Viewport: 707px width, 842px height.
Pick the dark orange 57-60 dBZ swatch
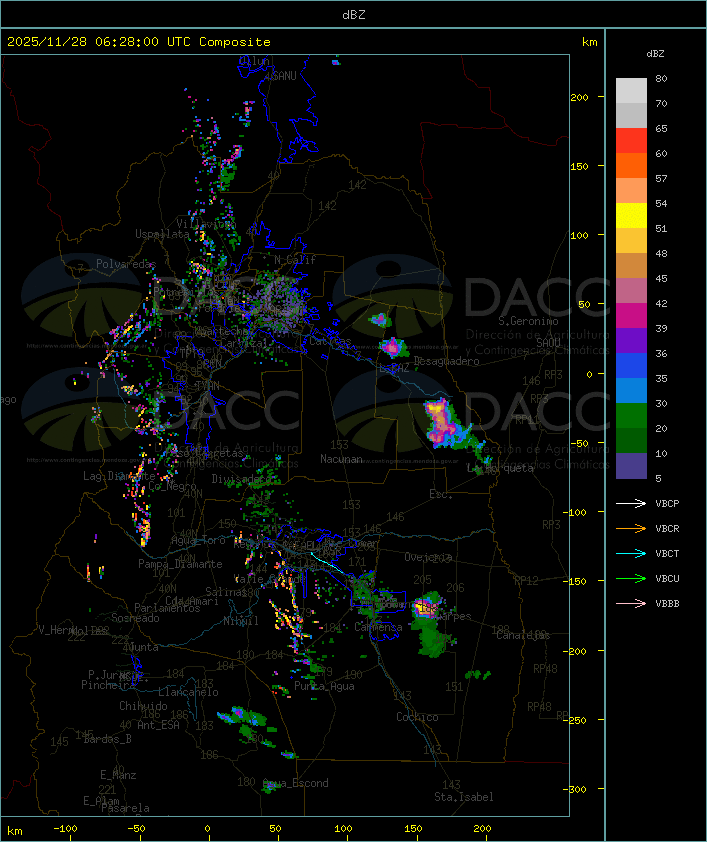(631, 165)
